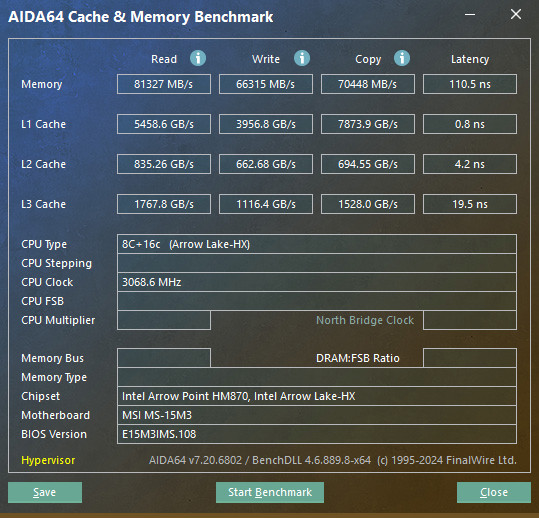Click the L2 Cache Write value 662.68 GB/s
This screenshot has width=539, height=518.
(266, 164)
